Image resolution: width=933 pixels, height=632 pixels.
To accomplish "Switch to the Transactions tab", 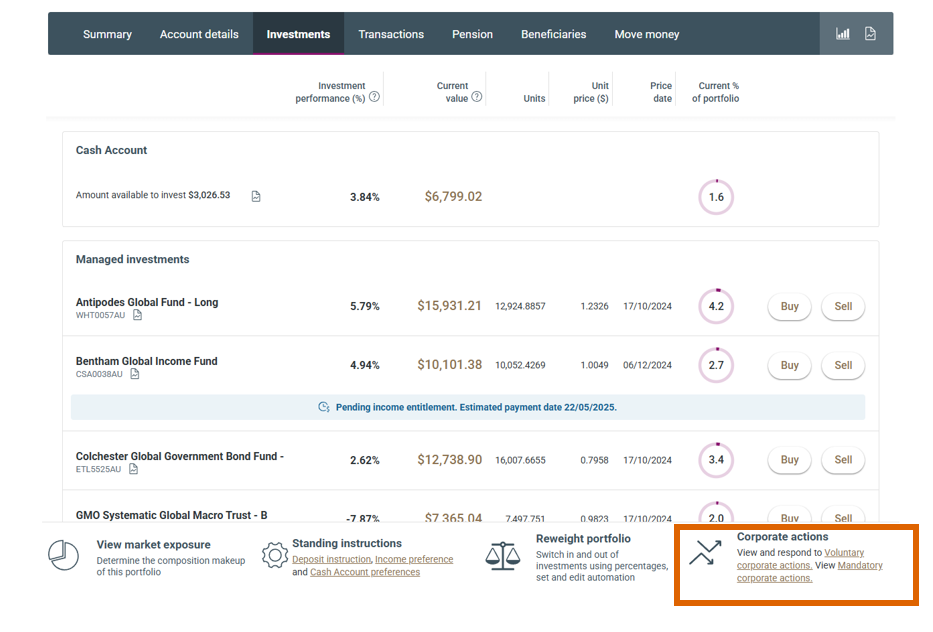I will (x=391, y=34).
